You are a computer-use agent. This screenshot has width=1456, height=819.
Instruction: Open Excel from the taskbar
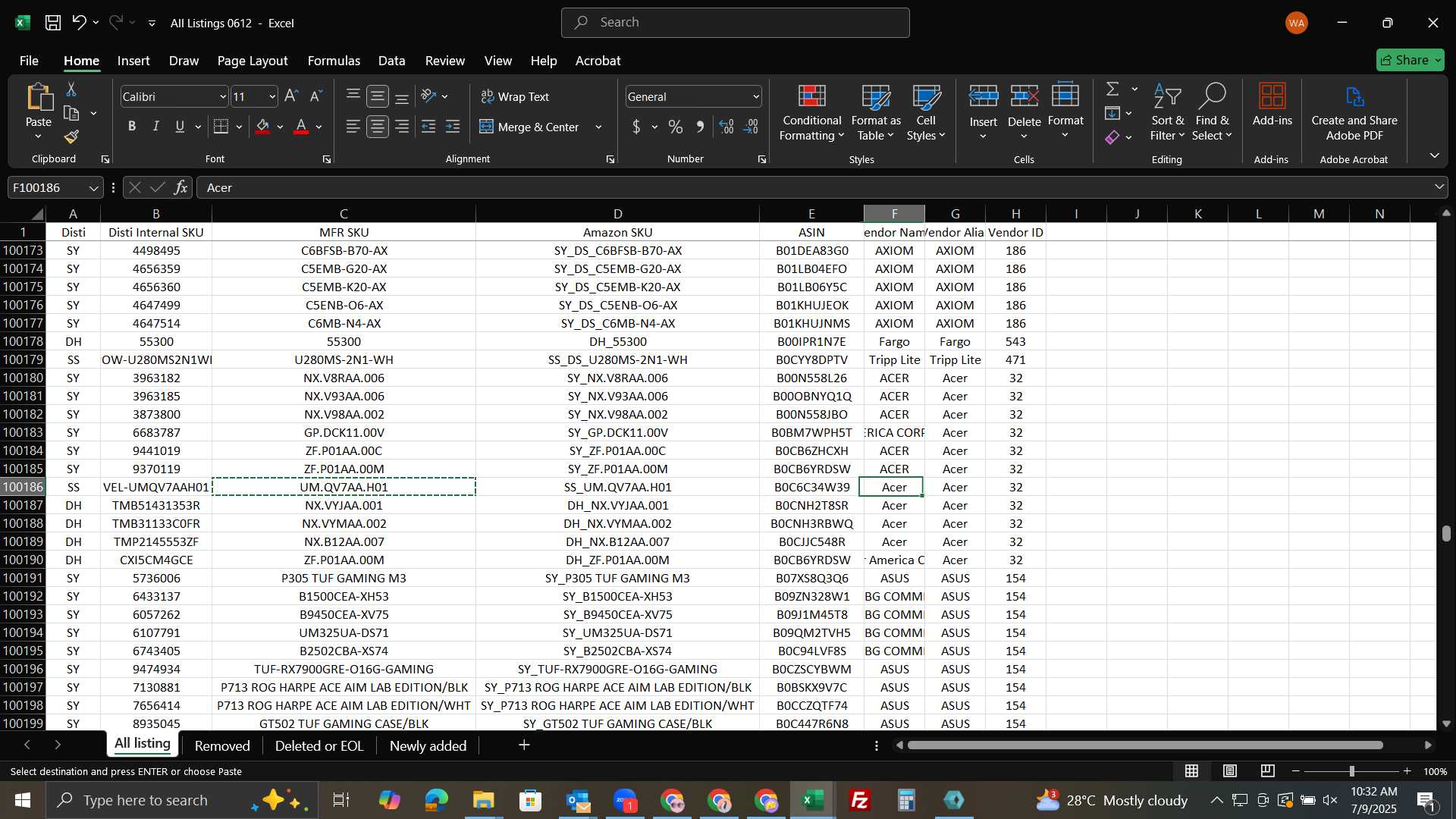tap(813, 800)
